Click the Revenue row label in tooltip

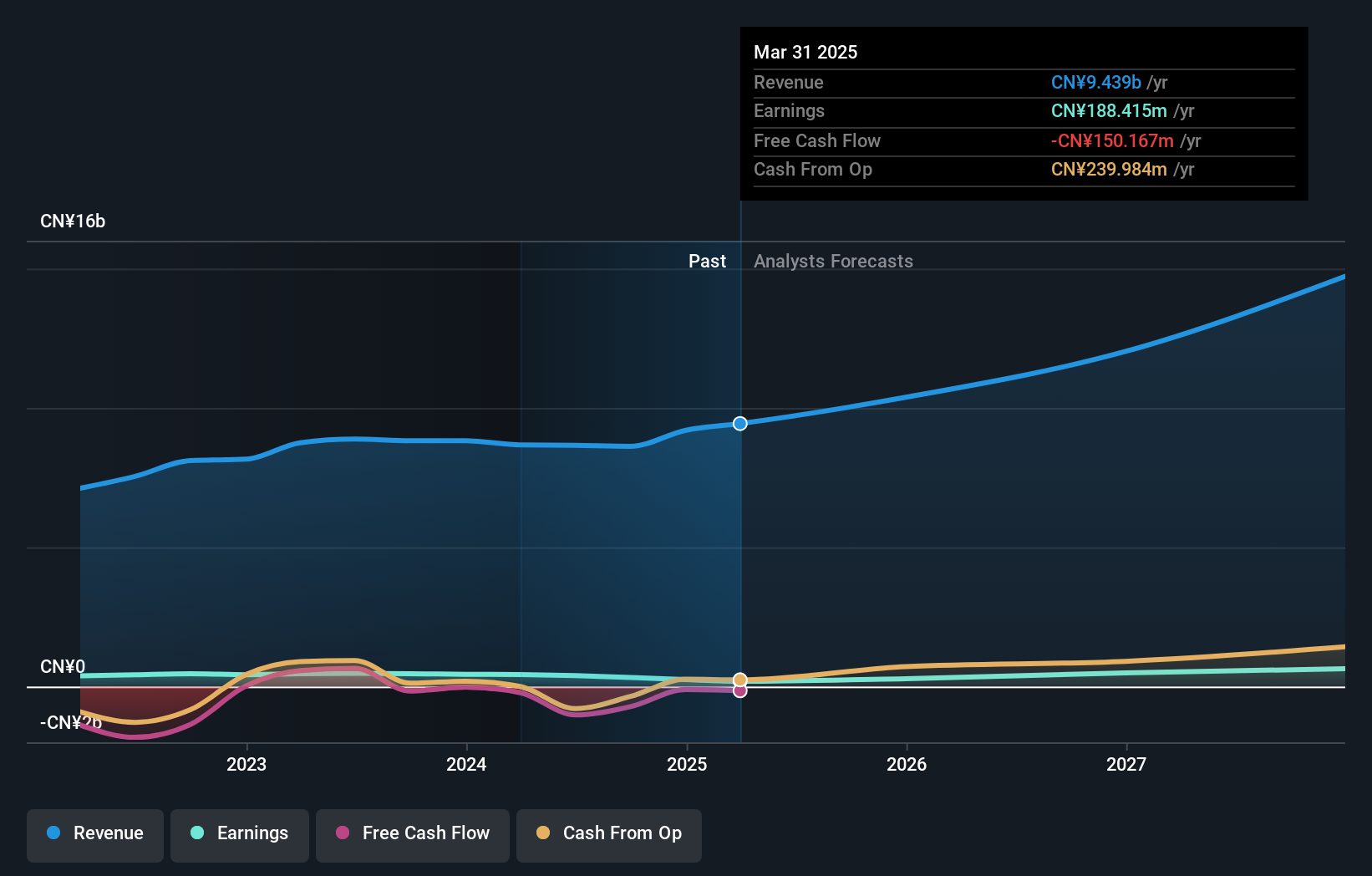pyautogui.click(x=788, y=82)
